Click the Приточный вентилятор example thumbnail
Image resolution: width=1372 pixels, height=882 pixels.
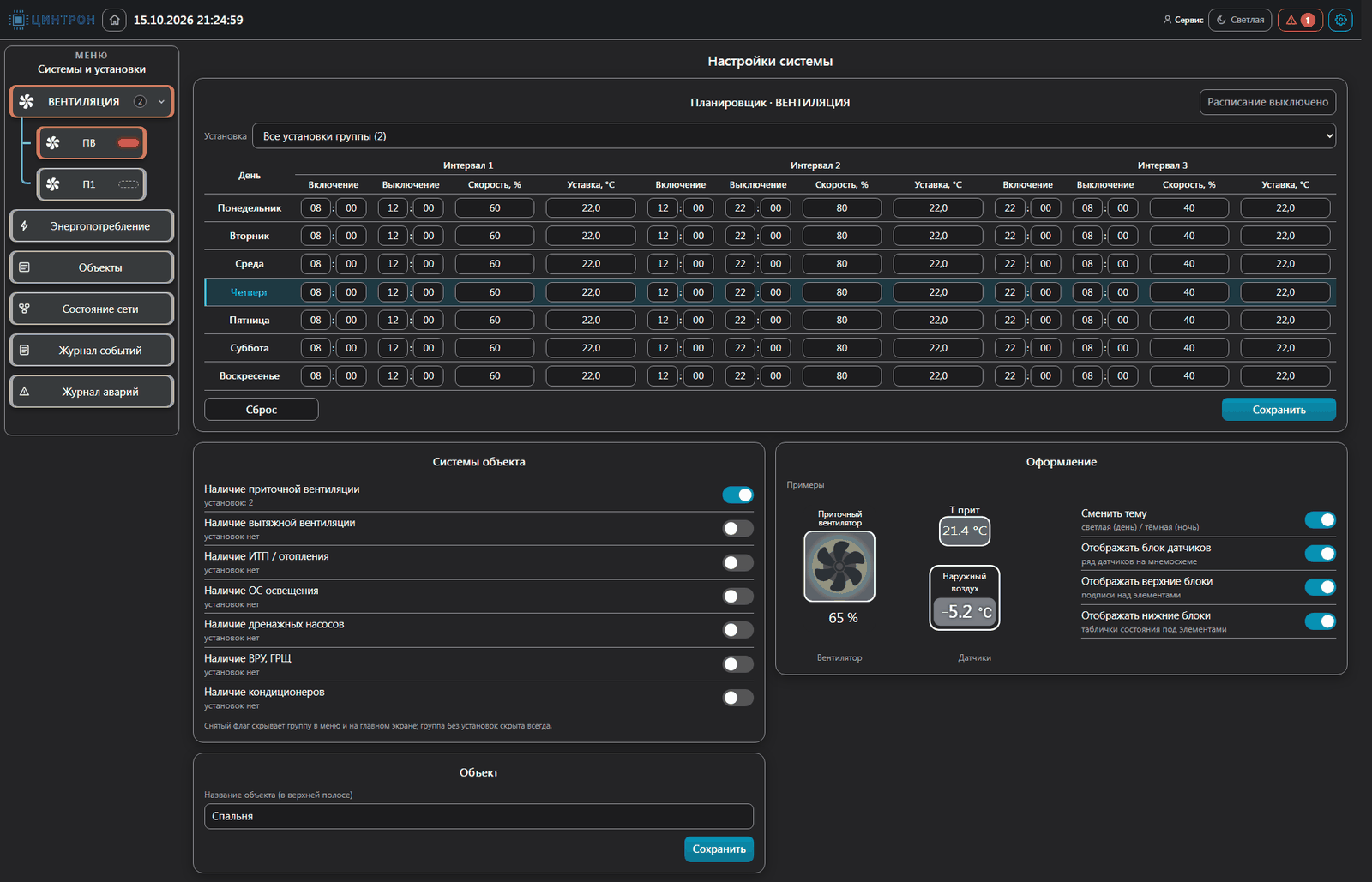[839, 567]
